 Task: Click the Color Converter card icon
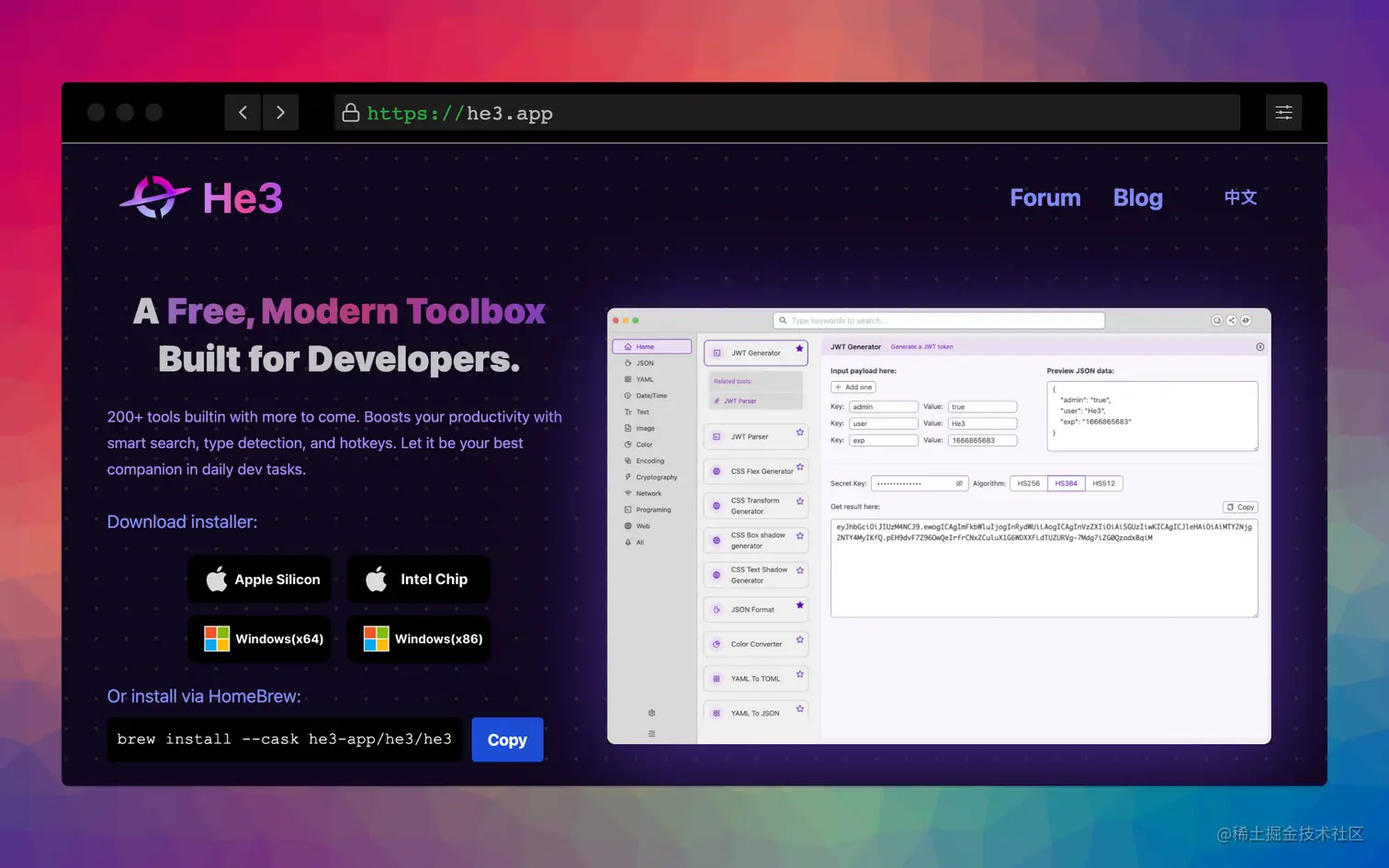point(717,644)
